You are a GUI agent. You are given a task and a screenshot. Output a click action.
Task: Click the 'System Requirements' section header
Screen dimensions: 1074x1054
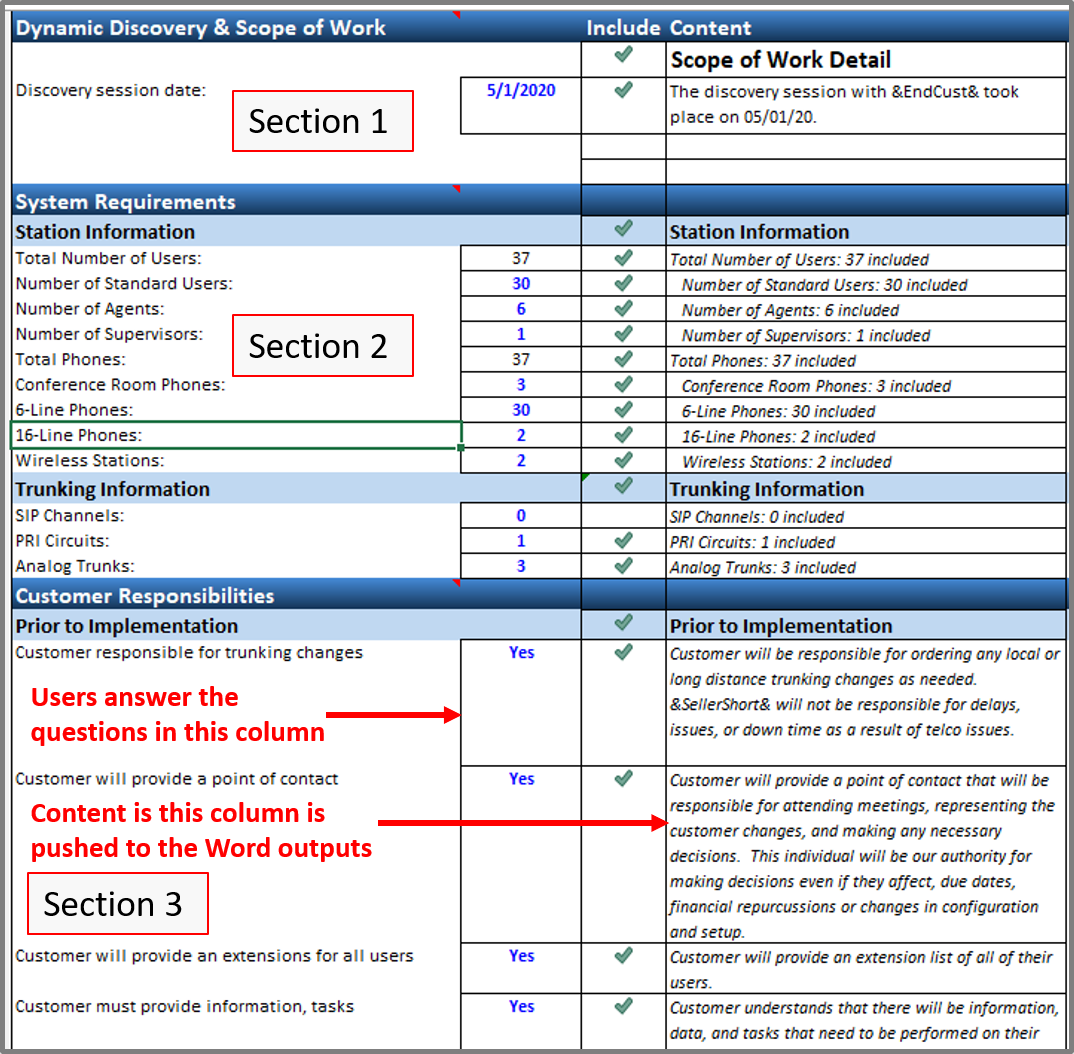tap(125, 202)
